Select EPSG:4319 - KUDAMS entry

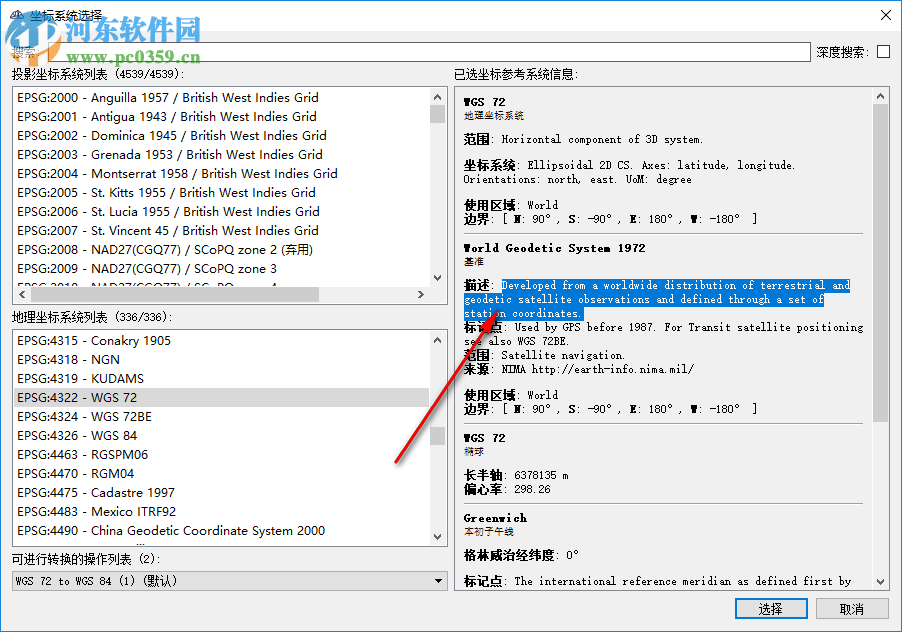[221, 378]
